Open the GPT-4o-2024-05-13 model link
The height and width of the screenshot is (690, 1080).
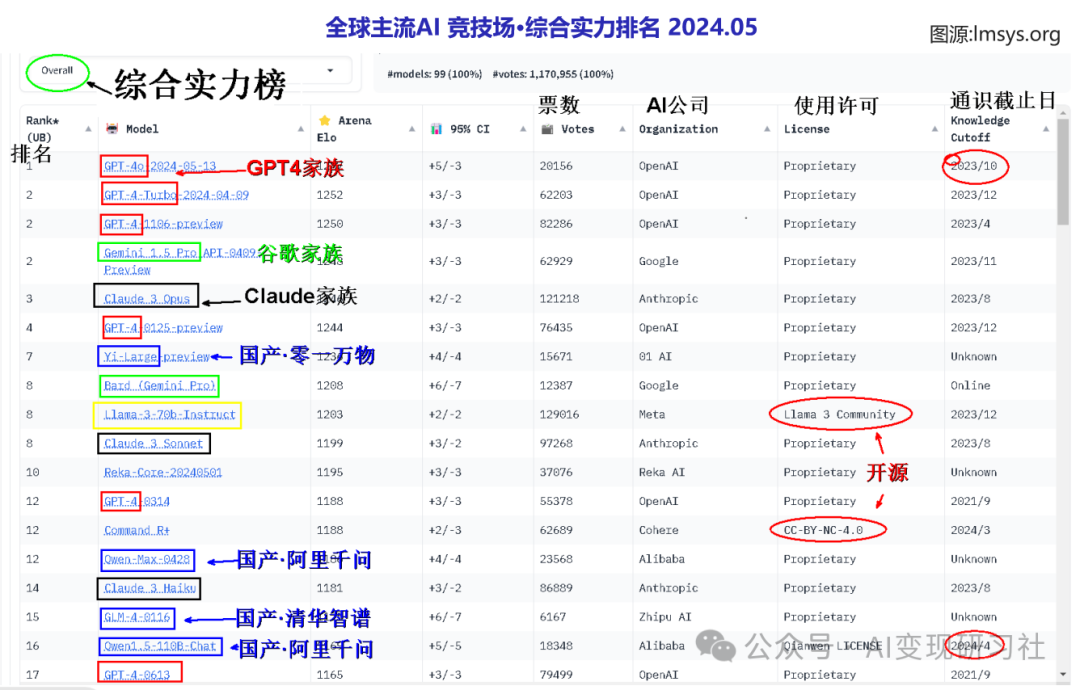click(159, 166)
